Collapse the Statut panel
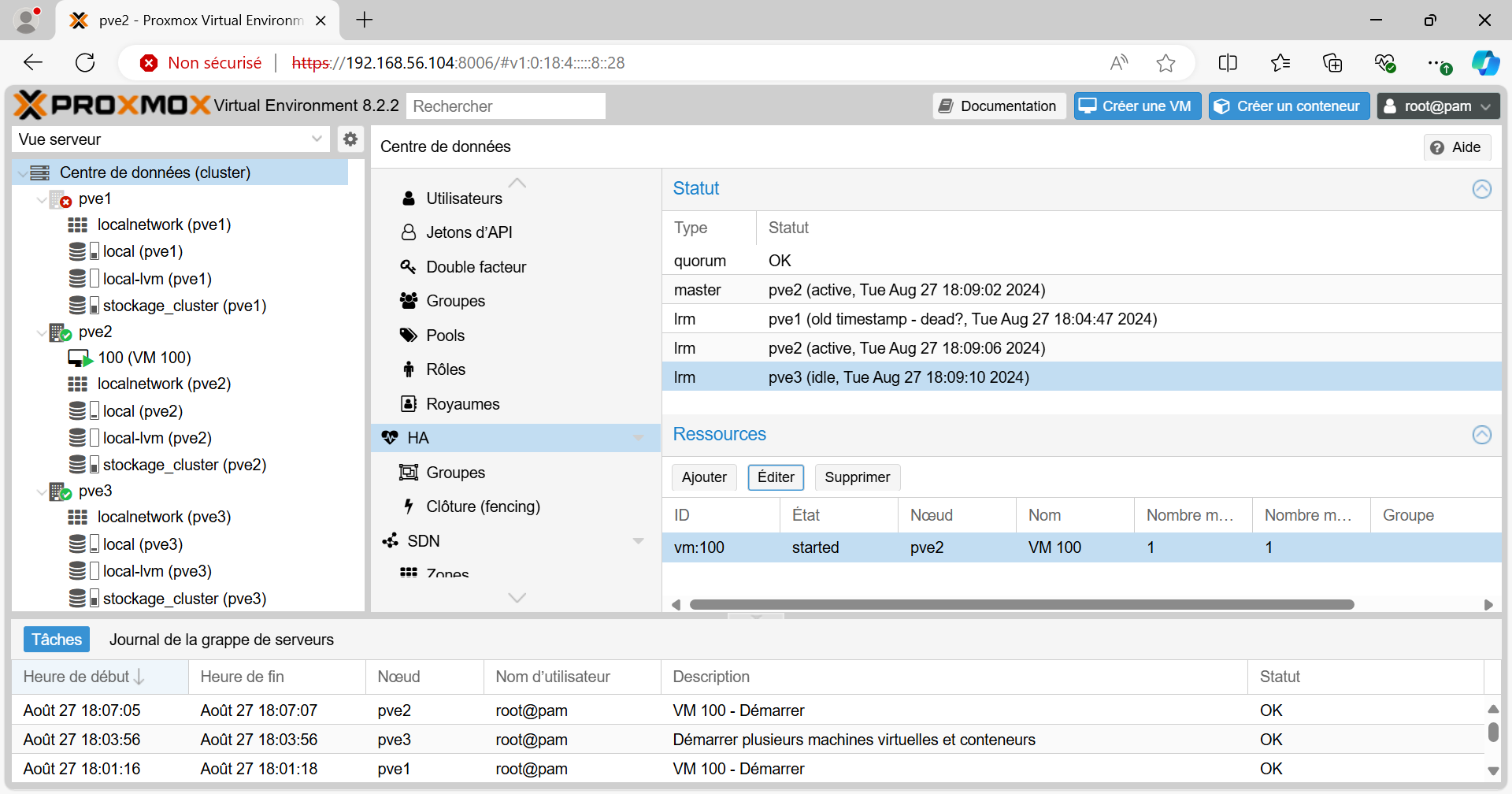Image resolution: width=1512 pixels, height=794 pixels. (x=1482, y=189)
